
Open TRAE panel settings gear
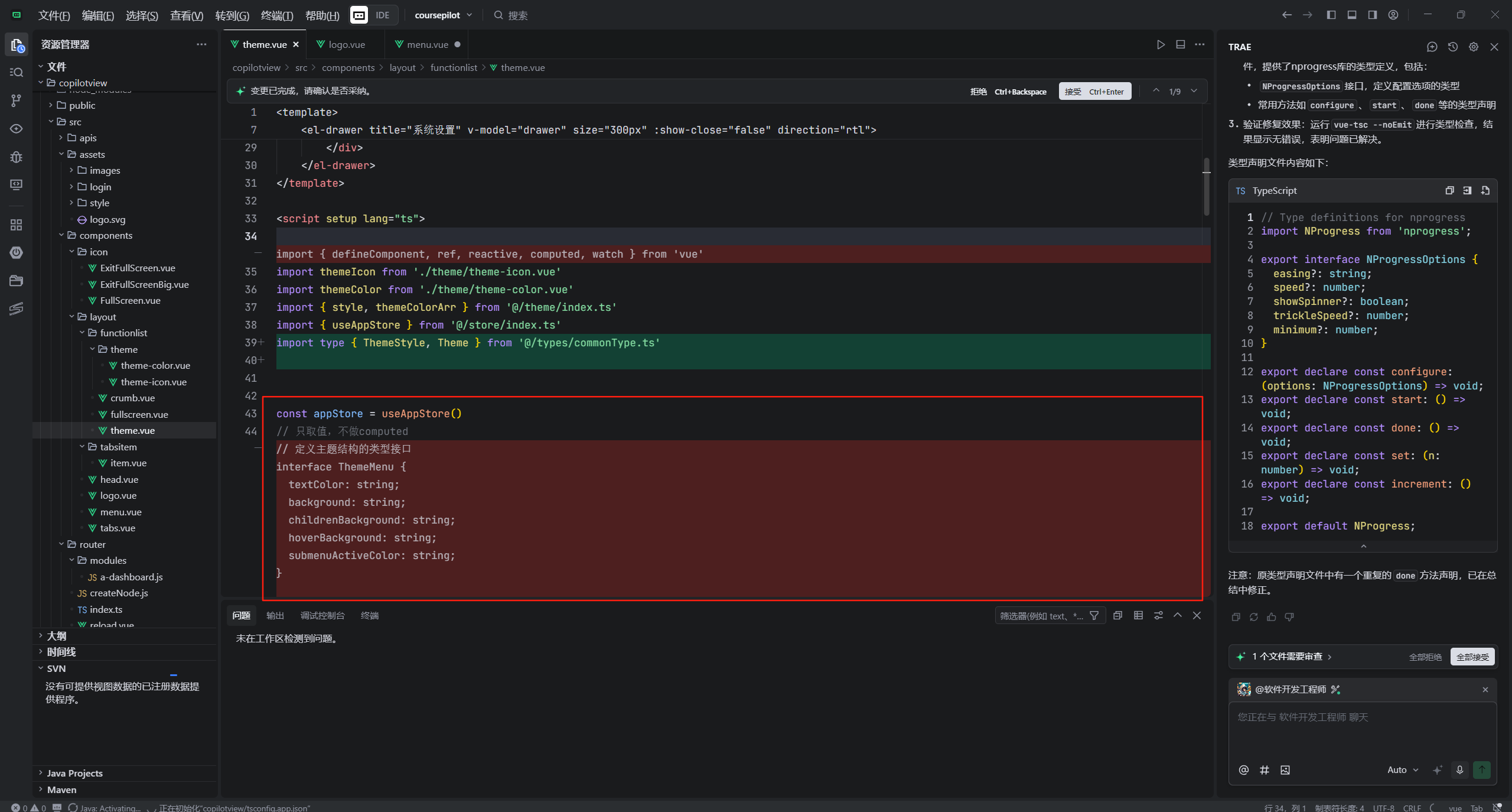tap(1474, 47)
